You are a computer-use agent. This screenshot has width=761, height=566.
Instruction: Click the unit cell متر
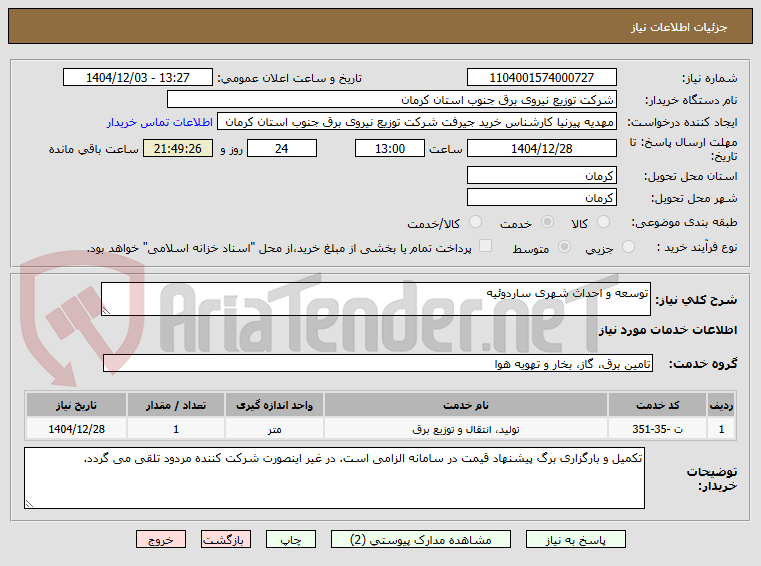click(x=274, y=429)
